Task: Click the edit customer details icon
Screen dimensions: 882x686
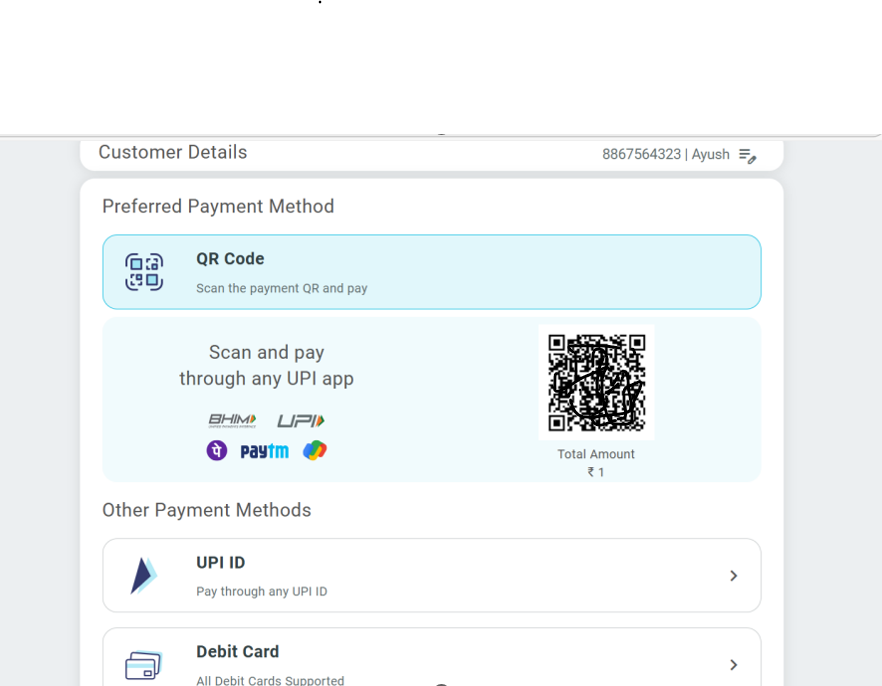Action: (747, 155)
